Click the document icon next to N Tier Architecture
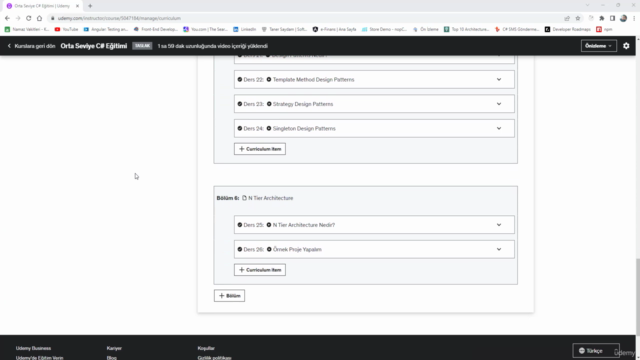This screenshot has height=360, width=640. point(244,198)
